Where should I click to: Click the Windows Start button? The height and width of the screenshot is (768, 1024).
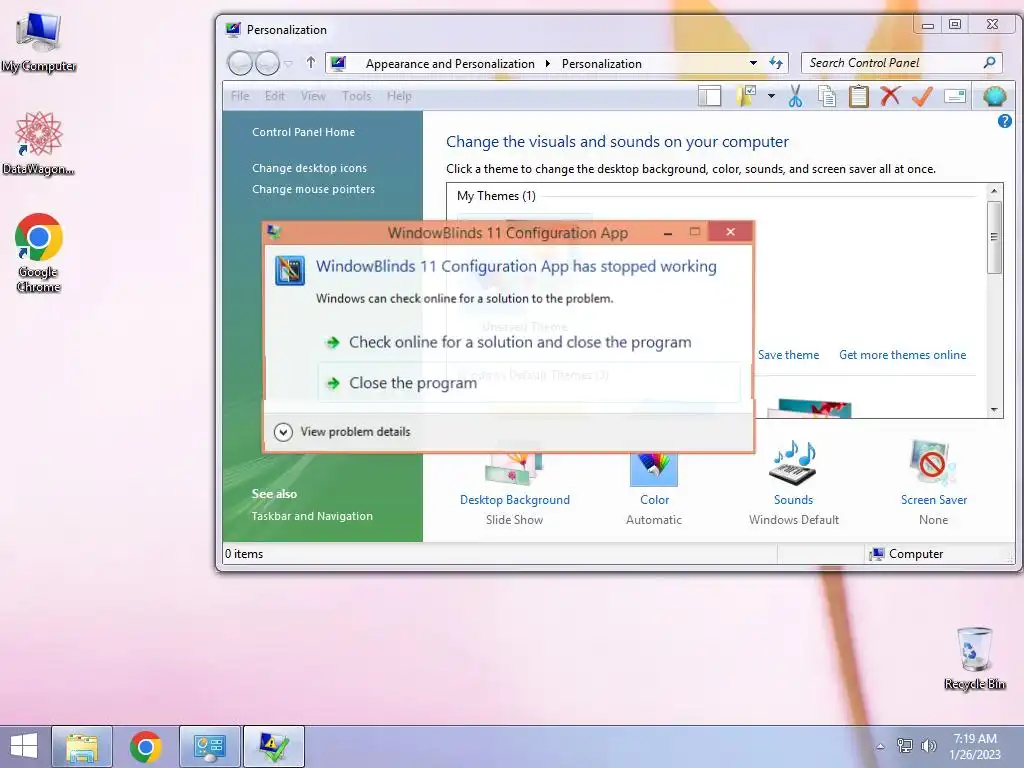coord(24,746)
